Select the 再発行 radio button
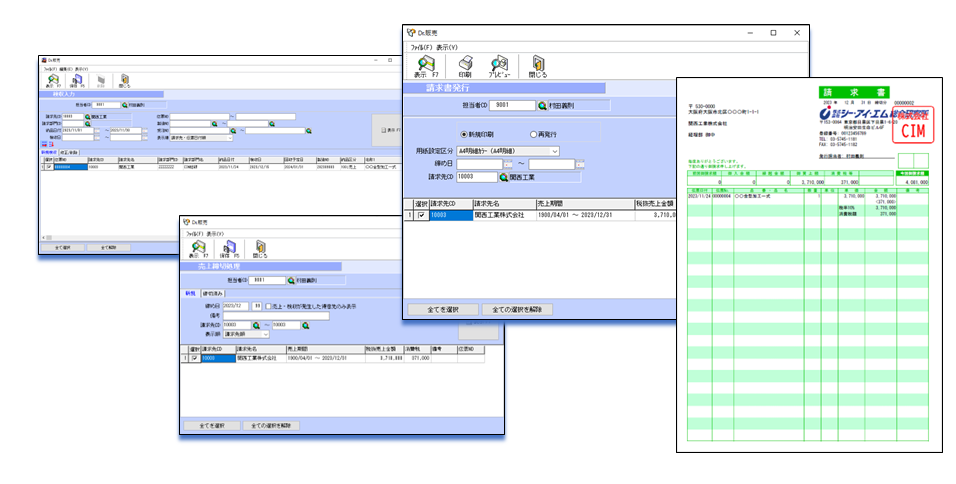This screenshot has height=484, width=956. tap(543, 134)
